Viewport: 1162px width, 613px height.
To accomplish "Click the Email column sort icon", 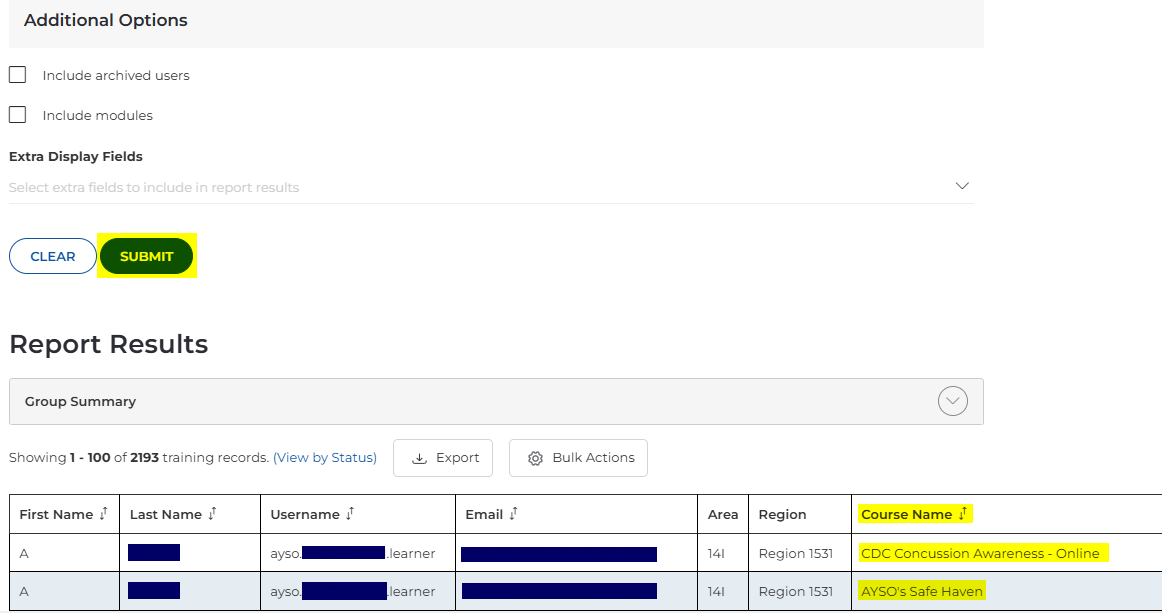I will coord(513,514).
